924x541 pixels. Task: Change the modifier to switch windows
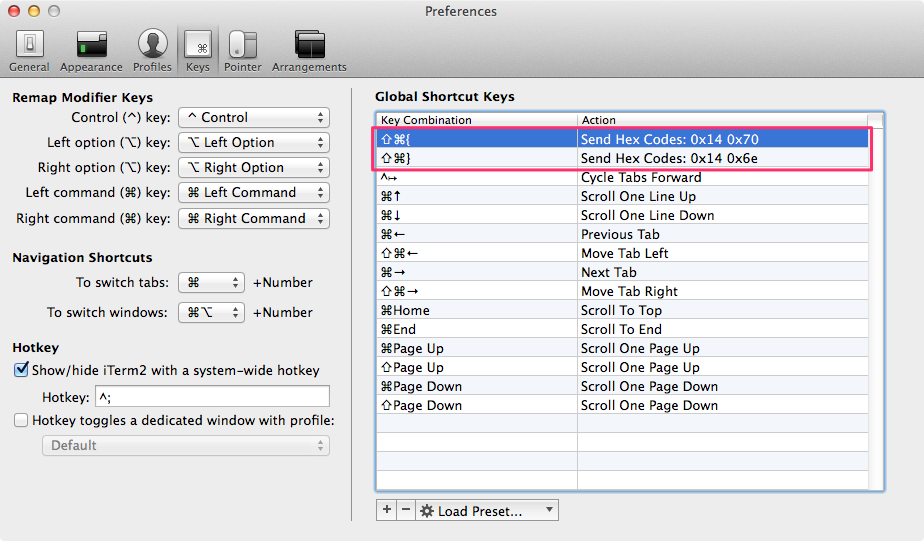click(212, 312)
